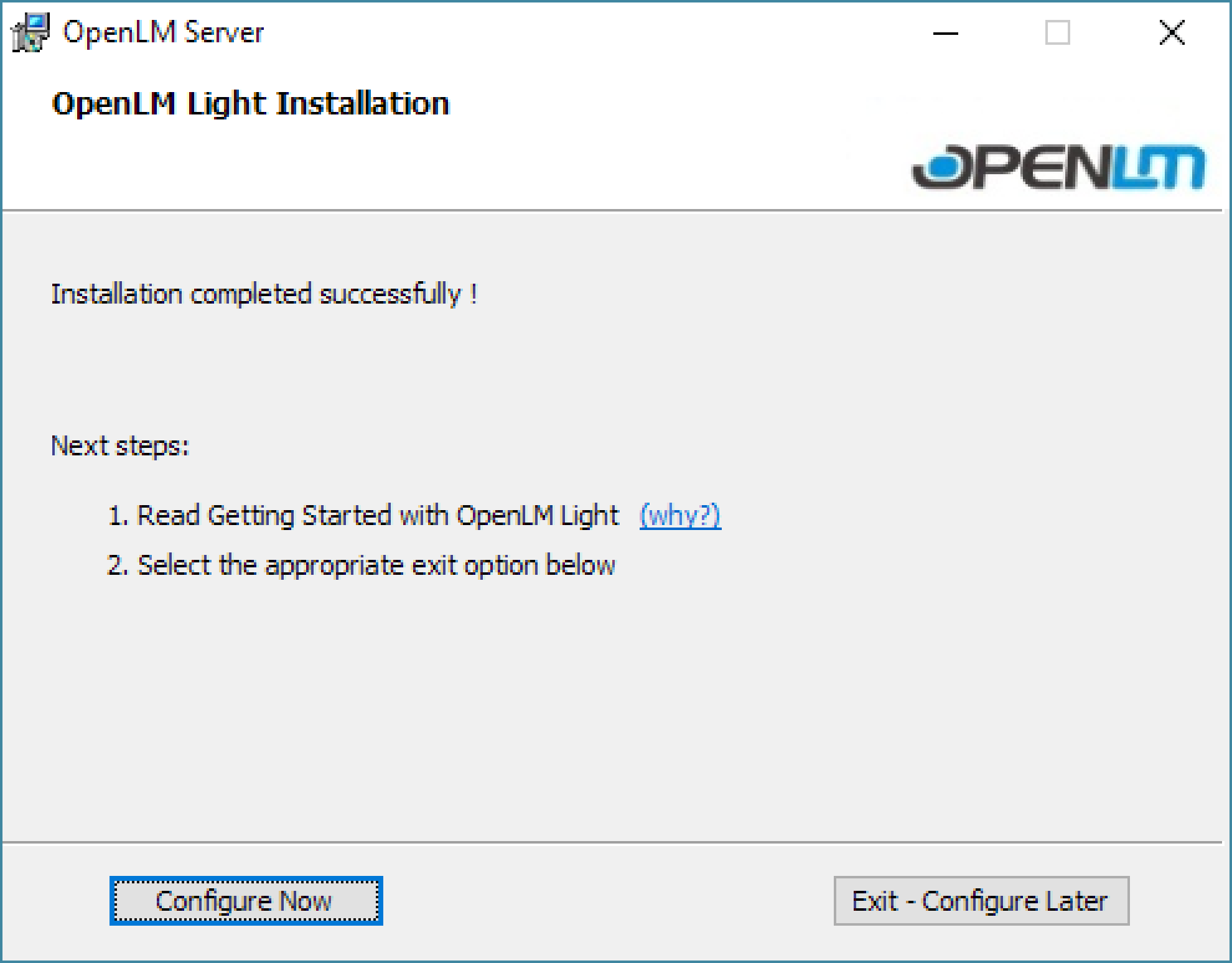
Task: Click the step number 2 in the list
Action: [x=116, y=566]
